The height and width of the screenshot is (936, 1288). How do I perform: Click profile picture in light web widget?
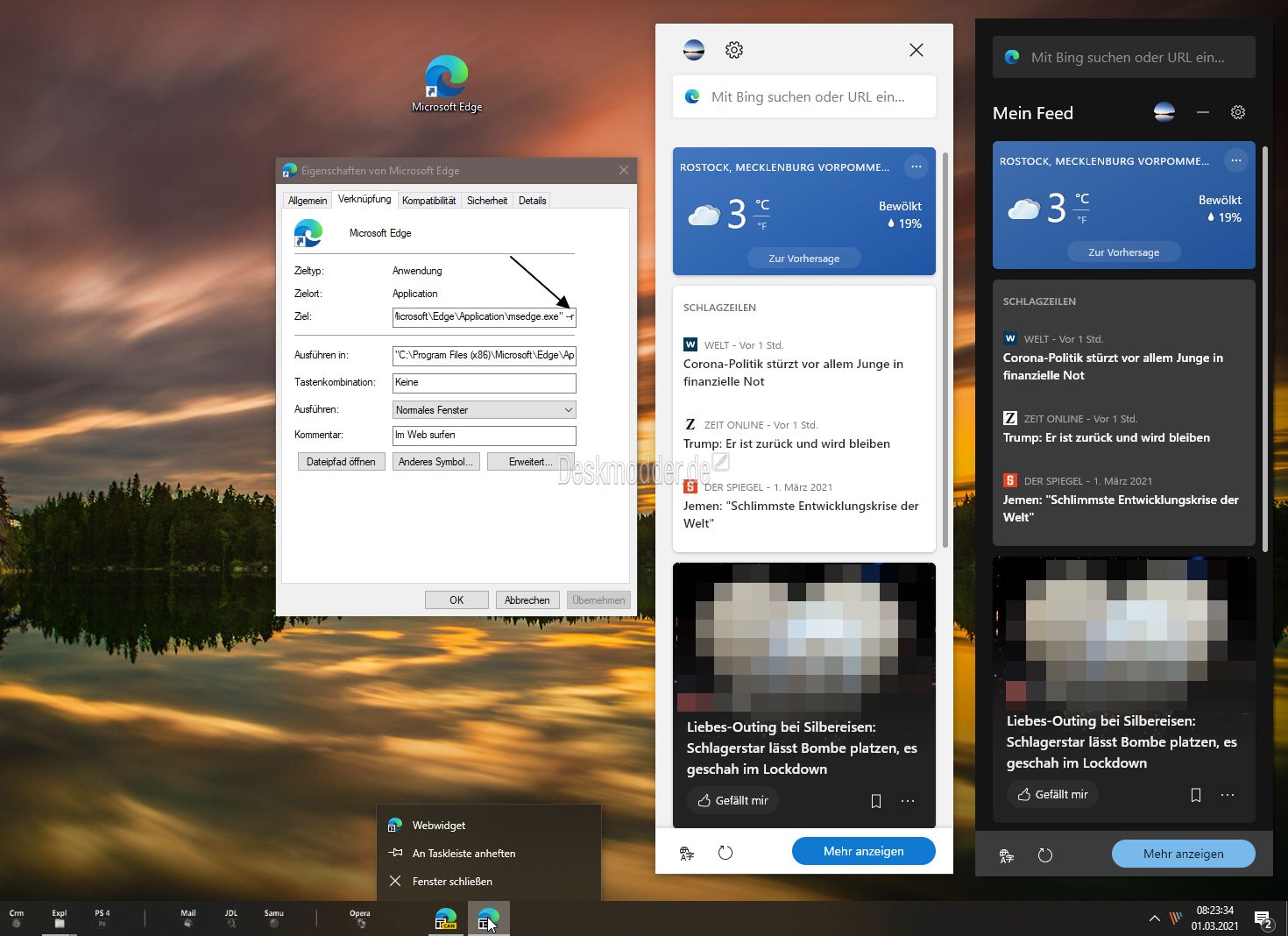pyautogui.click(x=694, y=50)
